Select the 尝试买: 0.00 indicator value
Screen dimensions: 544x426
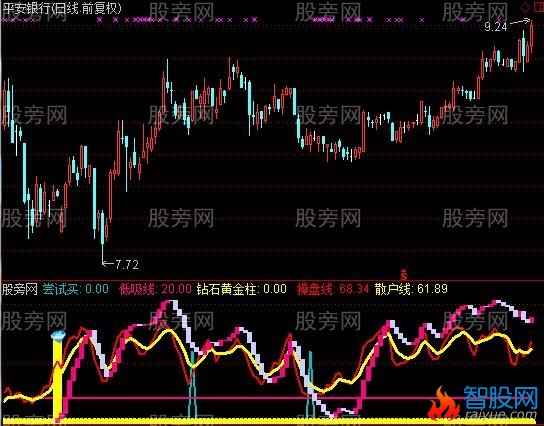tap(76, 289)
